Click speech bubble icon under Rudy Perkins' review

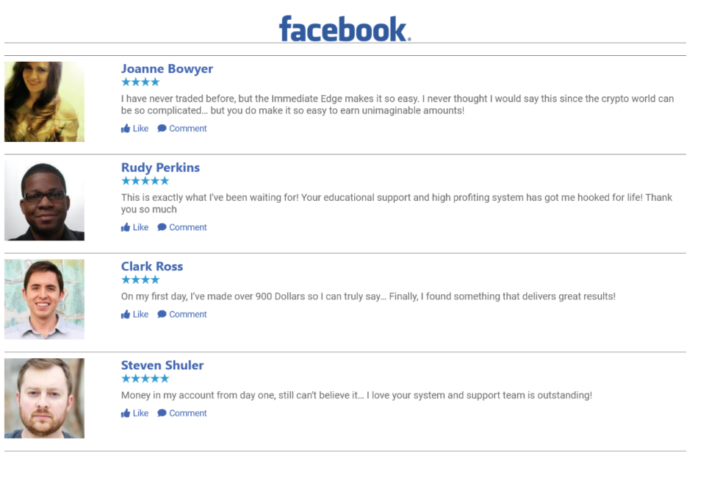coord(162,228)
